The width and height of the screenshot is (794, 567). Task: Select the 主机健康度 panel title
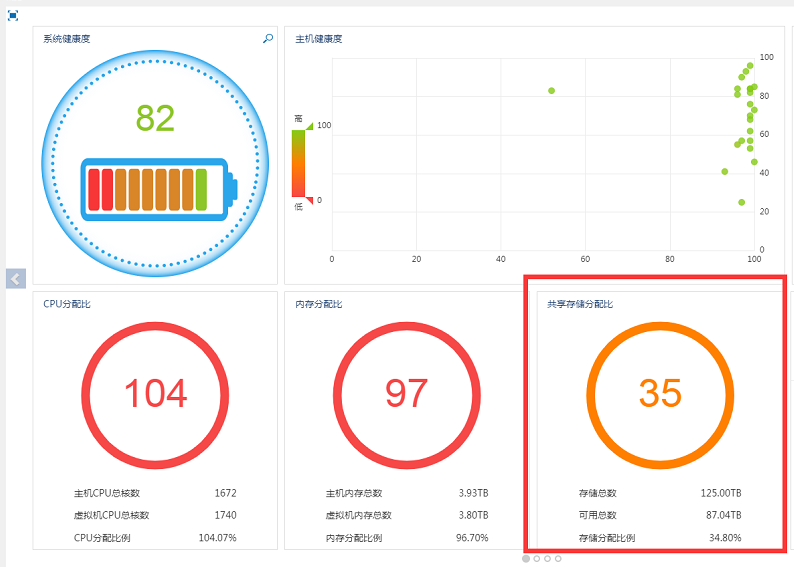click(x=319, y=38)
